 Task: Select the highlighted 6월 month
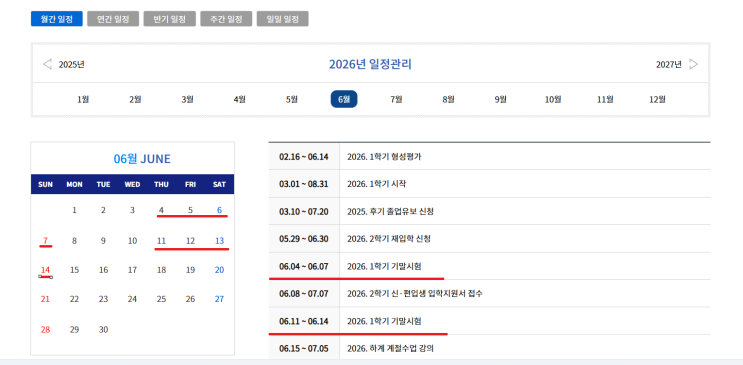344,99
